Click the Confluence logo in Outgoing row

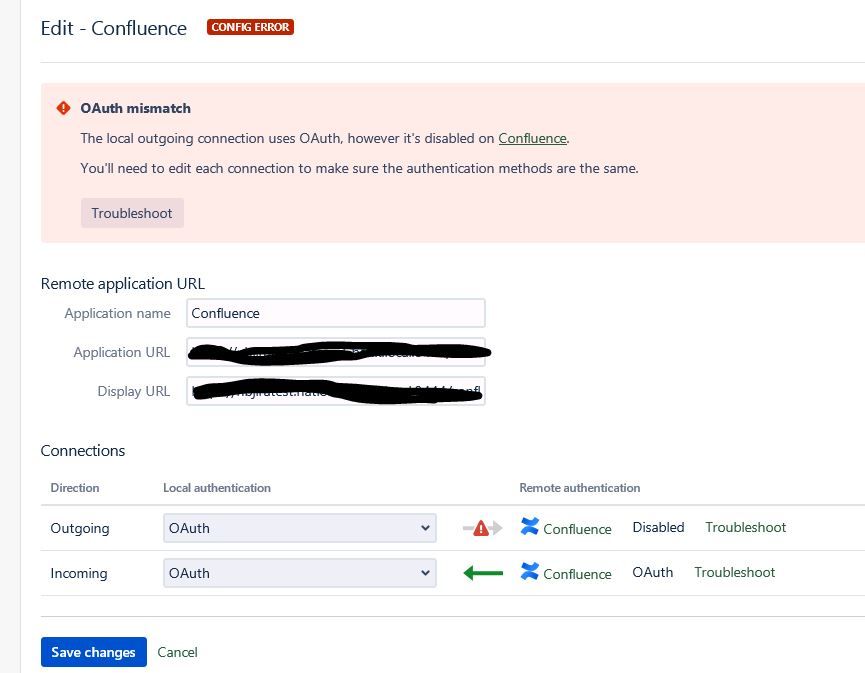529,527
